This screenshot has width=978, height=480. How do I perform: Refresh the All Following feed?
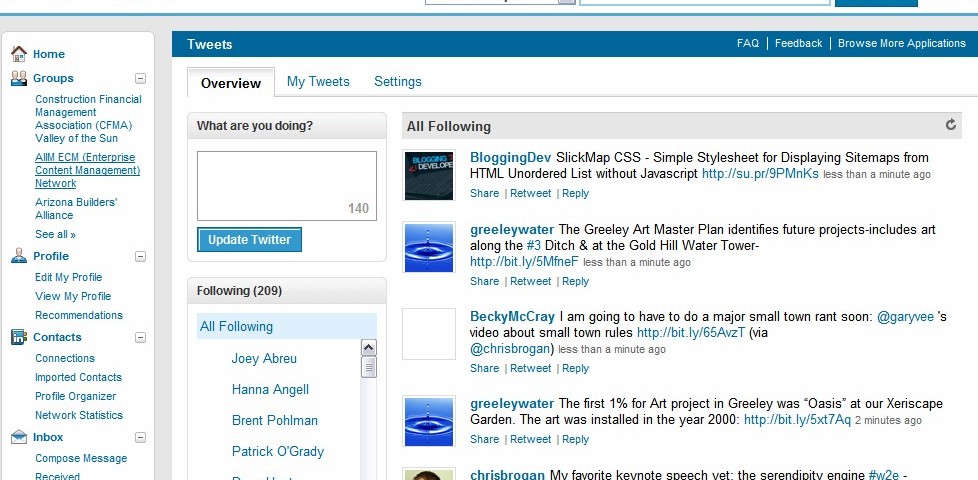click(951, 125)
